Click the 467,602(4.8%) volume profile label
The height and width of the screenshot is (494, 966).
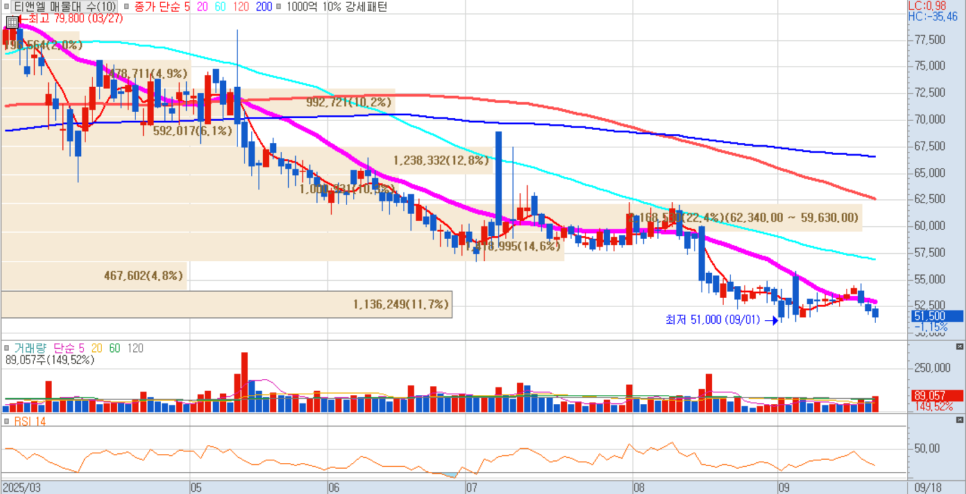pos(144,276)
